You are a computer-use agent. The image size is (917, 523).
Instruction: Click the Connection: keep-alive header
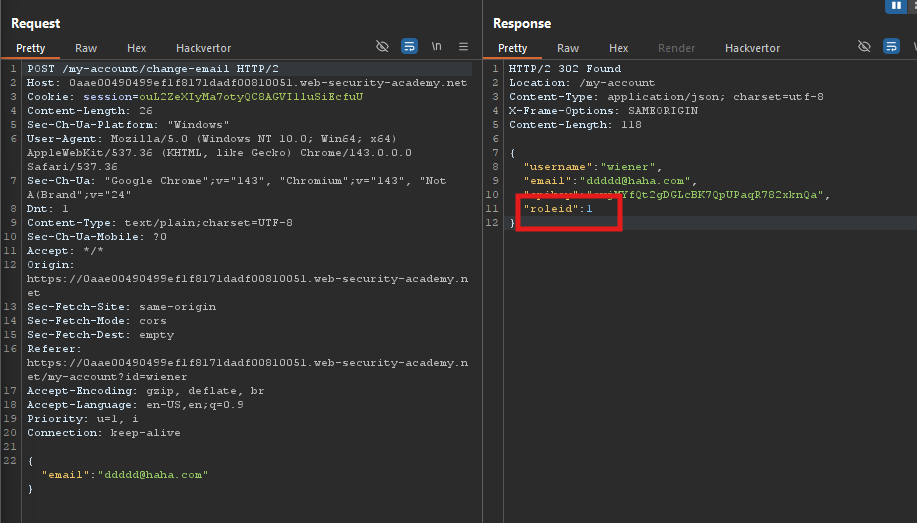pyautogui.click(x=104, y=433)
